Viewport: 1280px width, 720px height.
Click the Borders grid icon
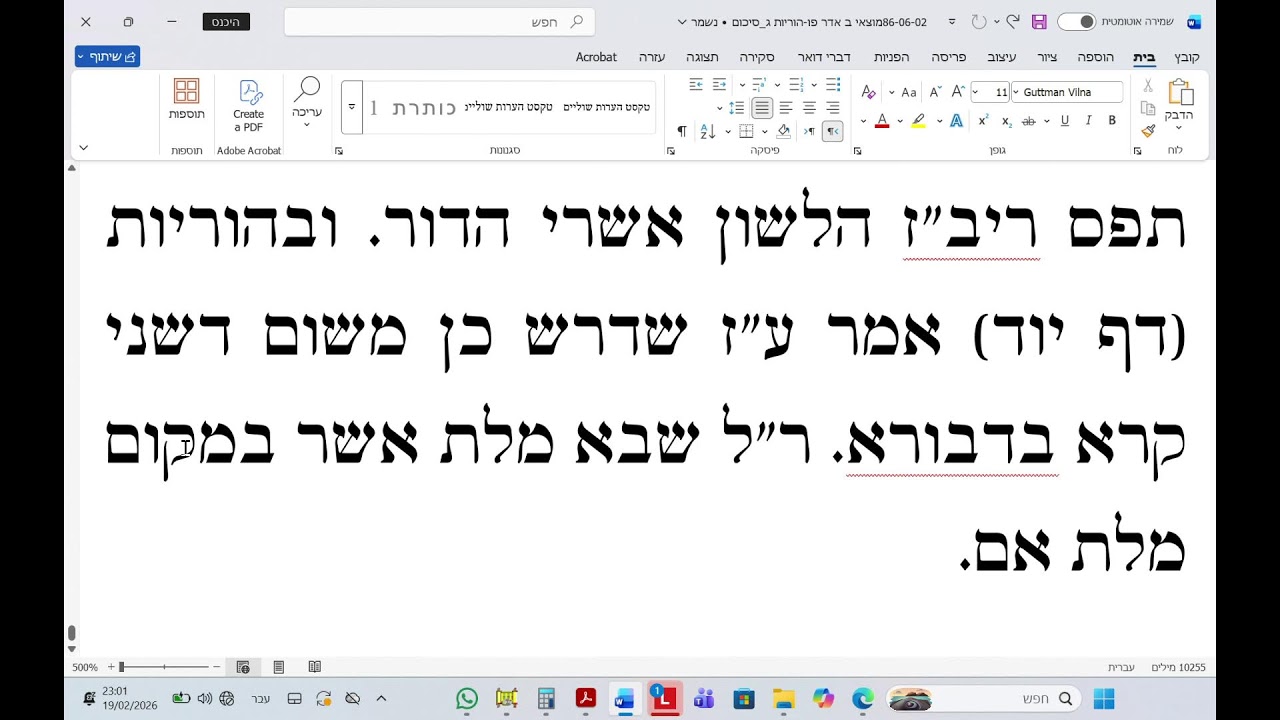pos(746,131)
